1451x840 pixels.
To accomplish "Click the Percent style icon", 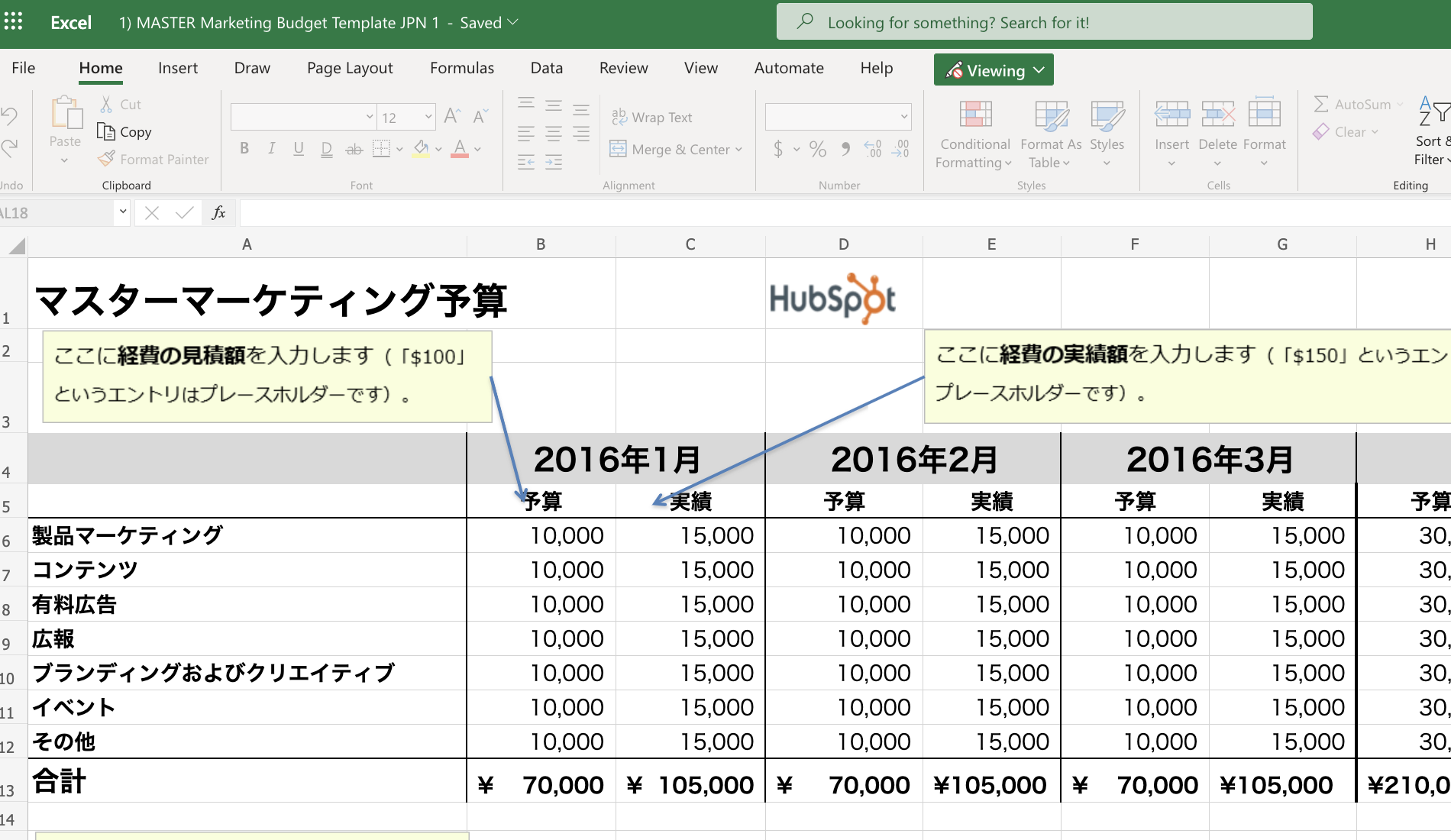I will 818,149.
